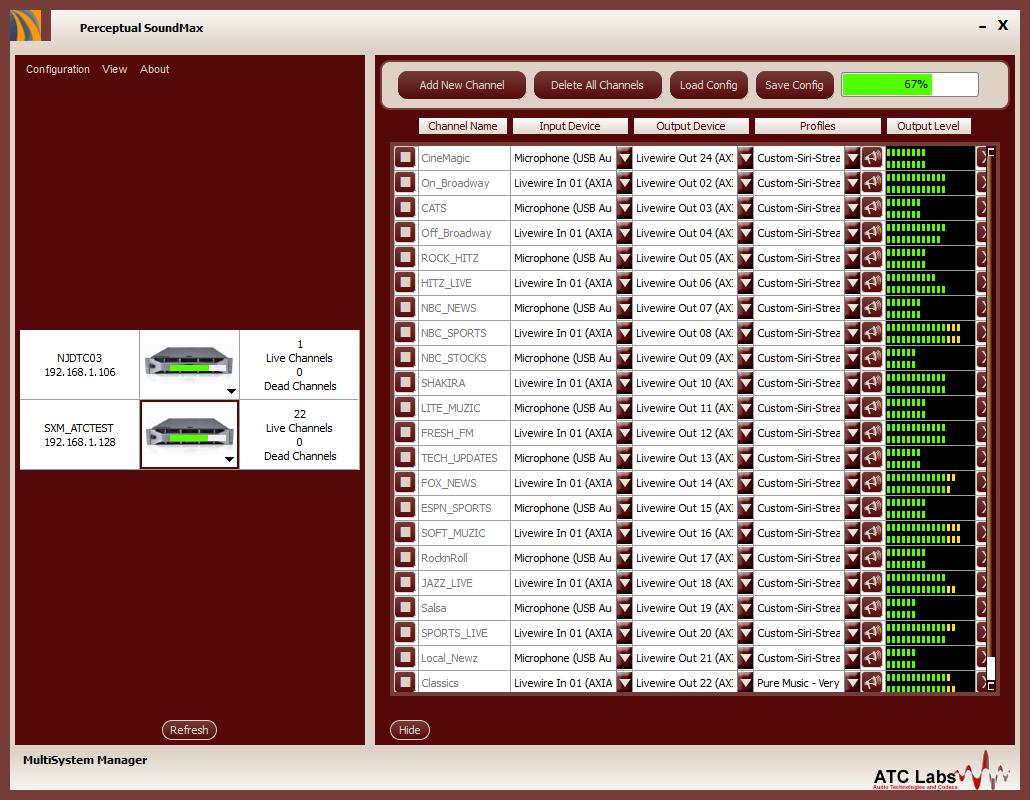Click the speaker icon for On_Broadway channel
This screenshot has height=800, width=1030.
(x=872, y=183)
